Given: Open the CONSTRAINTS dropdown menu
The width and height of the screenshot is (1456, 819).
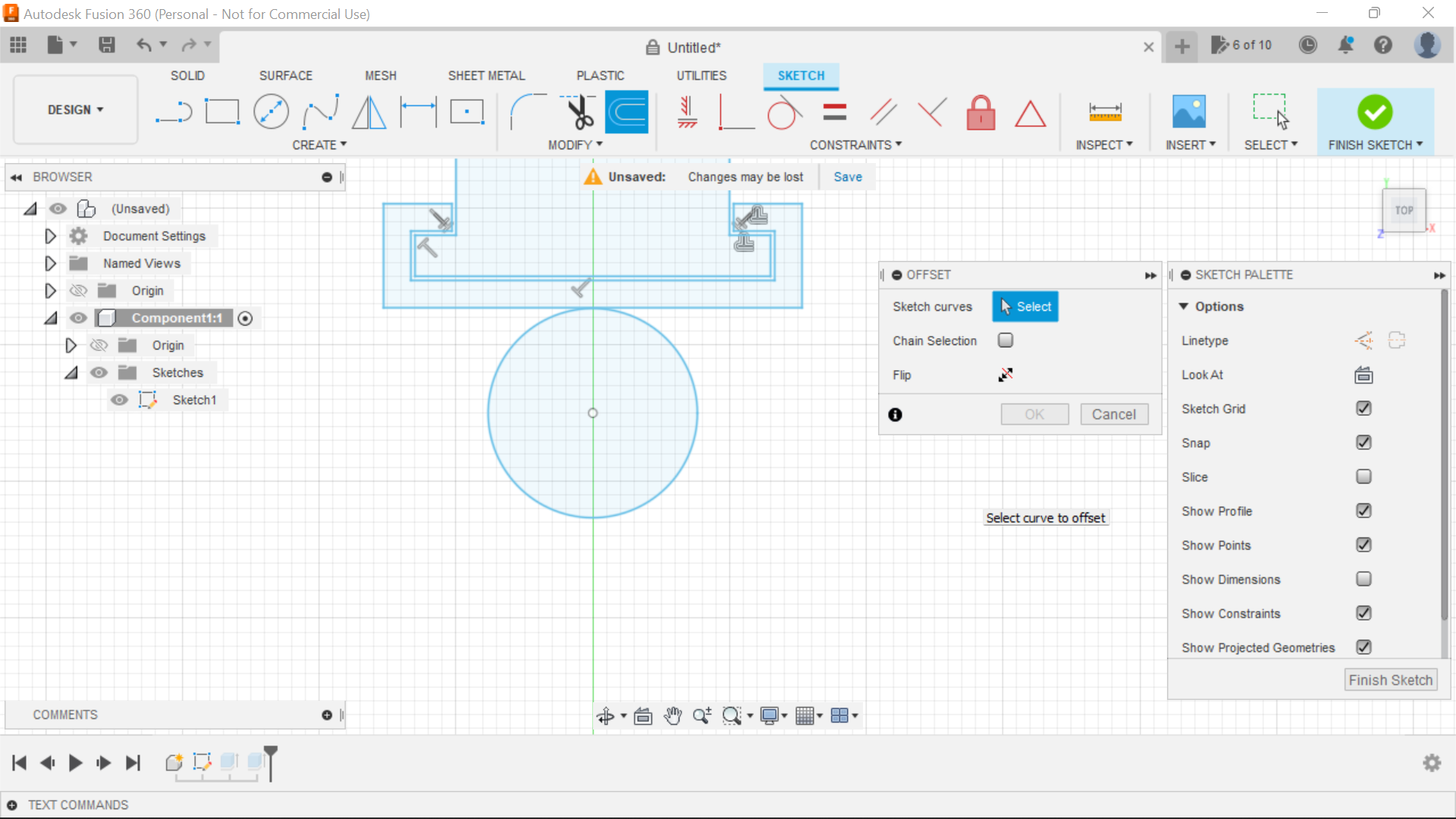Looking at the screenshot, I should 855,145.
